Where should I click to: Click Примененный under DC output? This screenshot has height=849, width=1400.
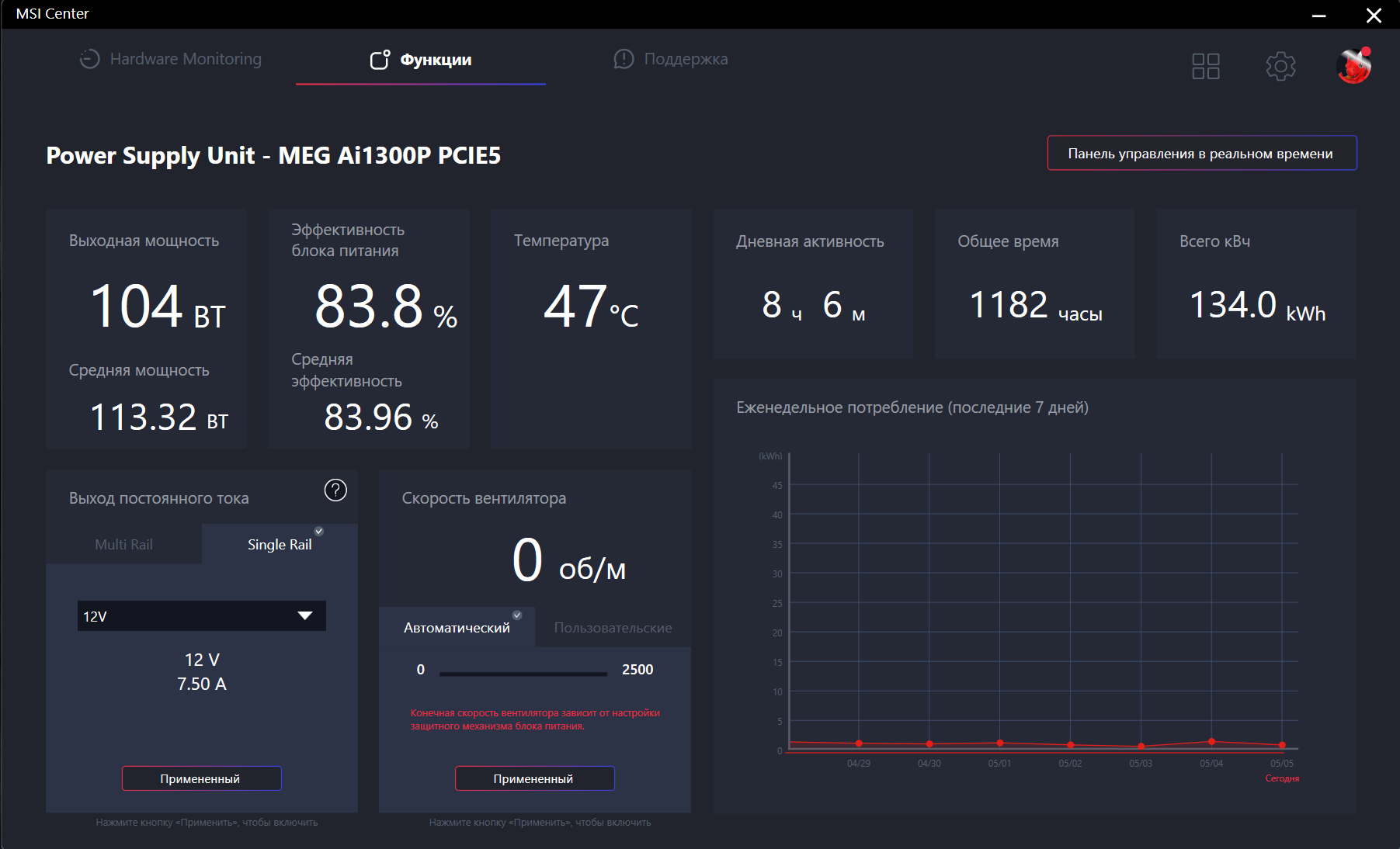[x=201, y=778]
